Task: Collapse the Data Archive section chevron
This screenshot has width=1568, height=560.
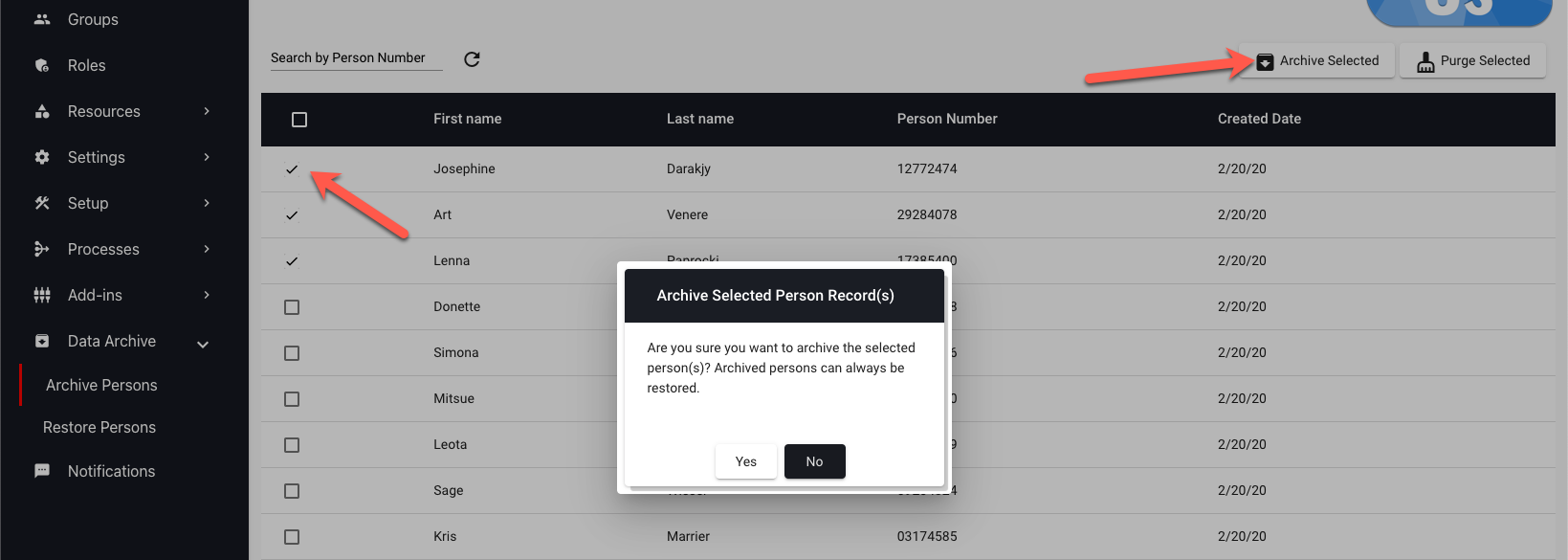Action: coord(203,344)
